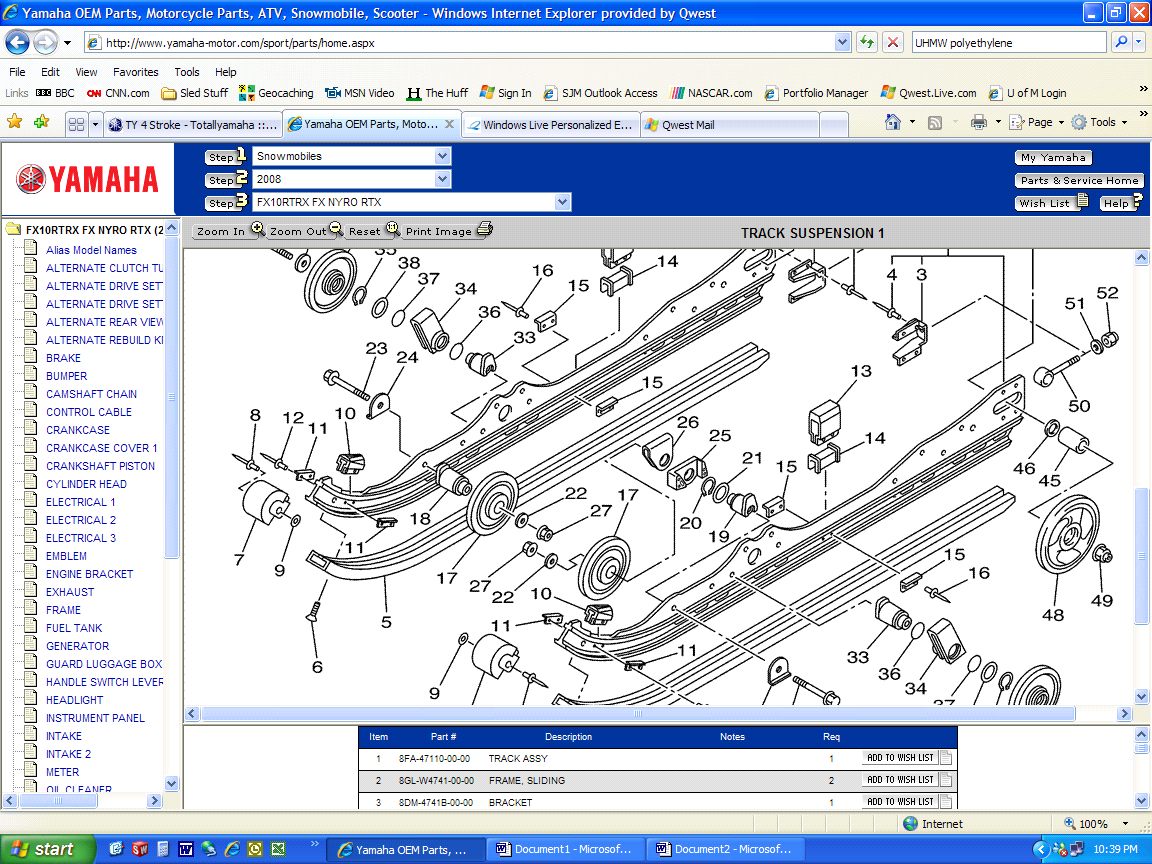The image size is (1152, 864).
Task: Click the RSS feeds icon
Action: tap(935, 123)
